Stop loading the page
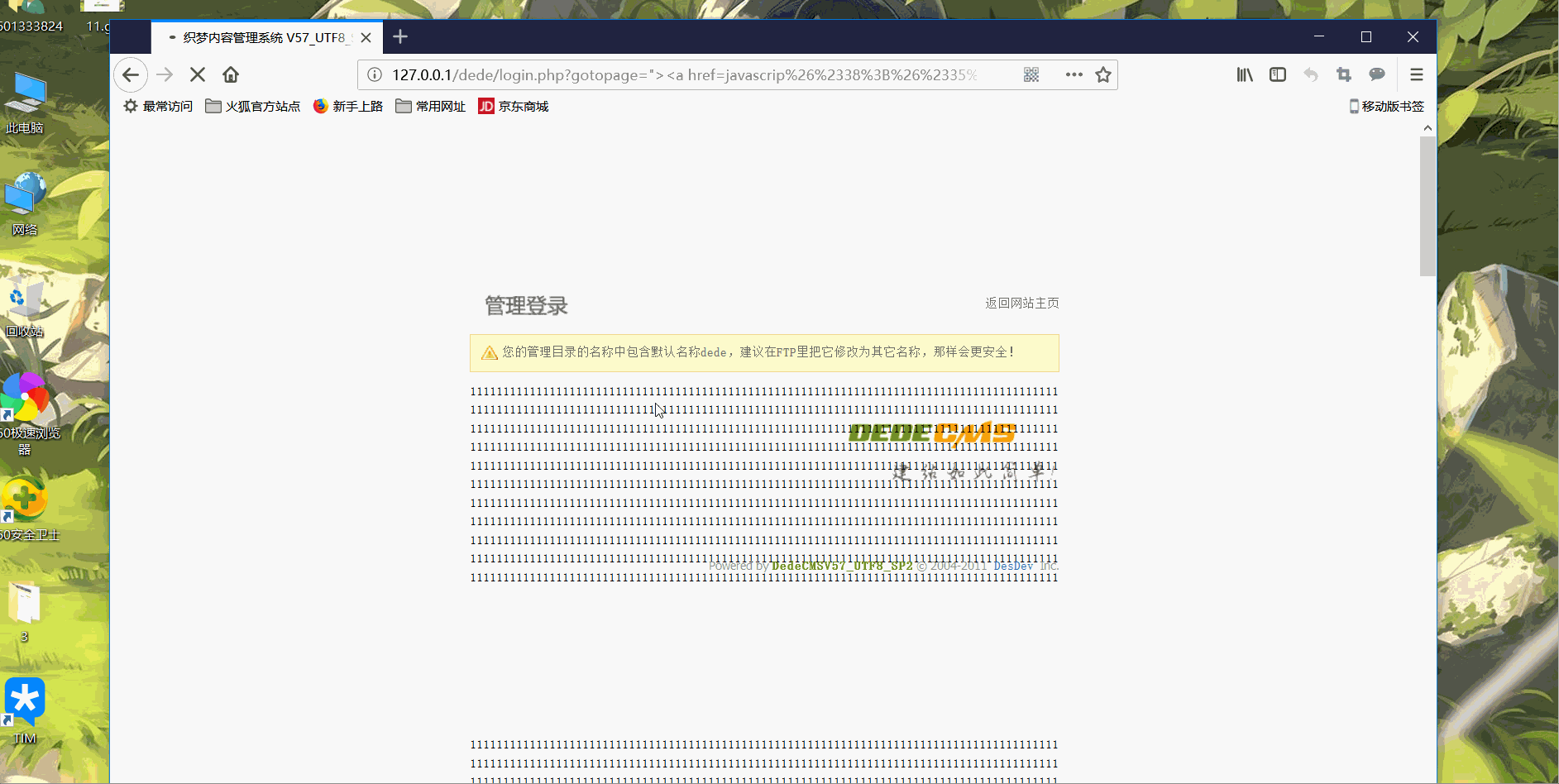The height and width of the screenshot is (784, 1559). [198, 74]
